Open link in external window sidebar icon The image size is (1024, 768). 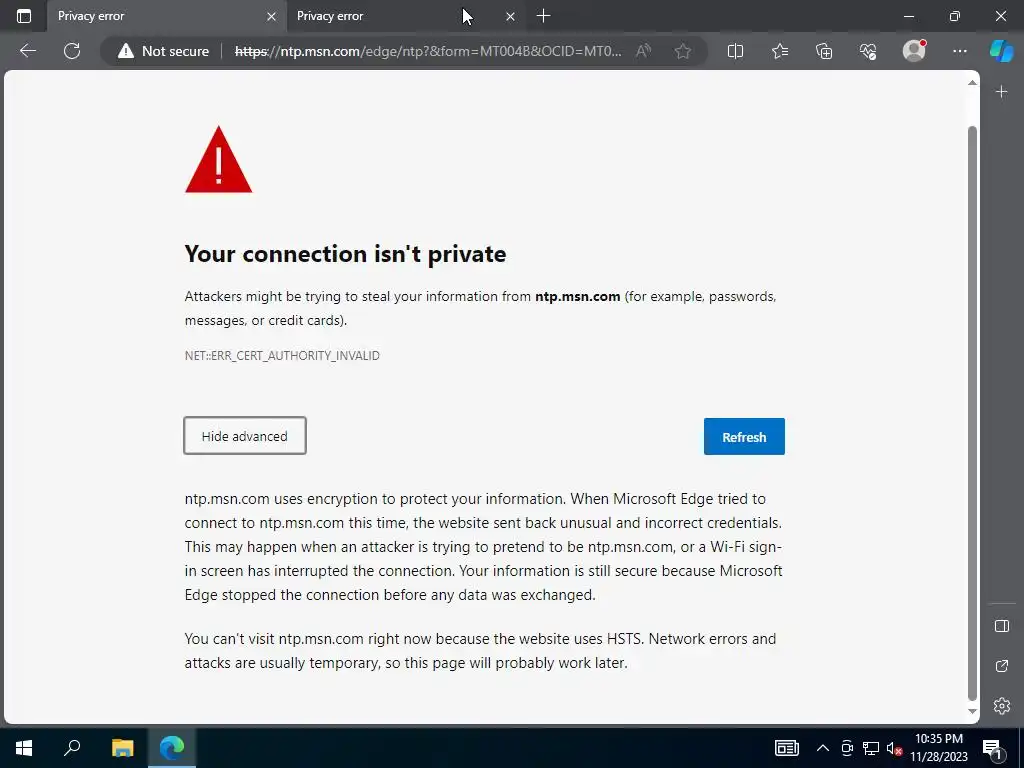1002,666
